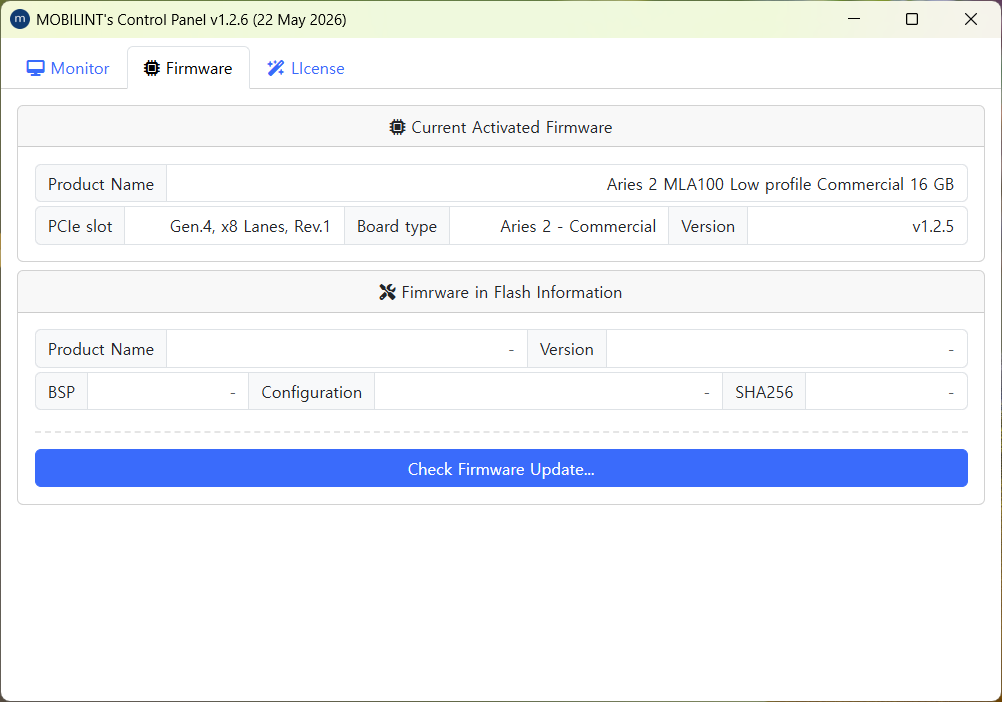The width and height of the screenshot is (1002, 702).
Task: Click the BSP label
Action: click(61, 392)
